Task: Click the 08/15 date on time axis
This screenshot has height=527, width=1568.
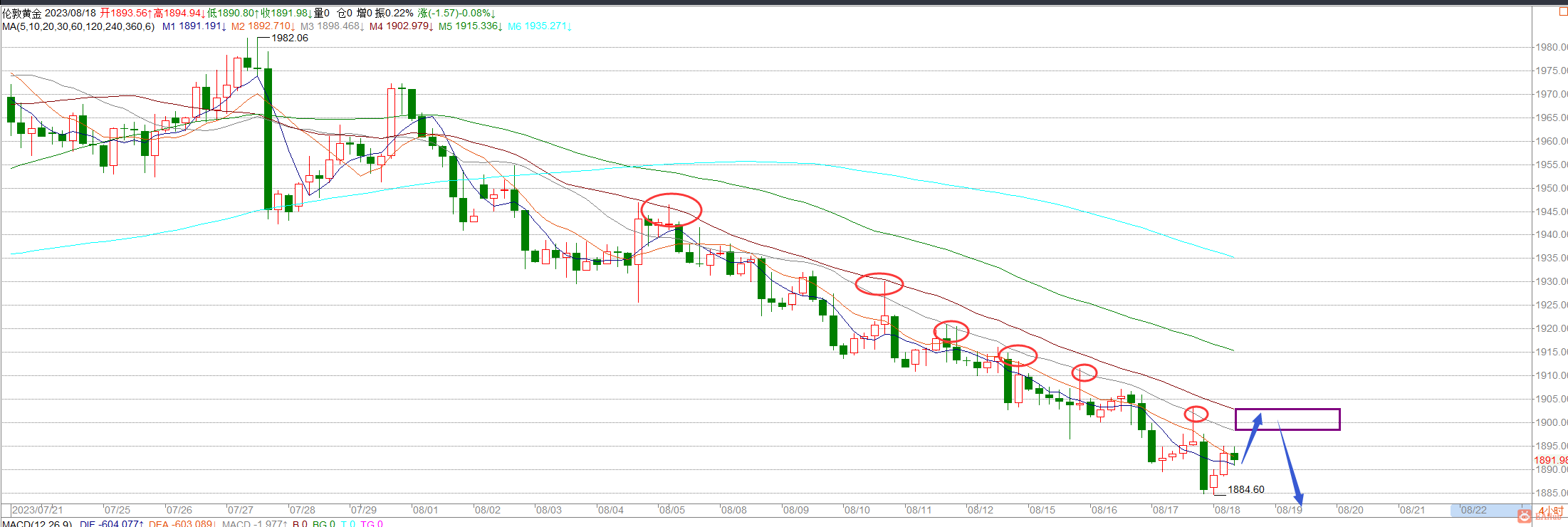Action: click(x=1042, y=510)
